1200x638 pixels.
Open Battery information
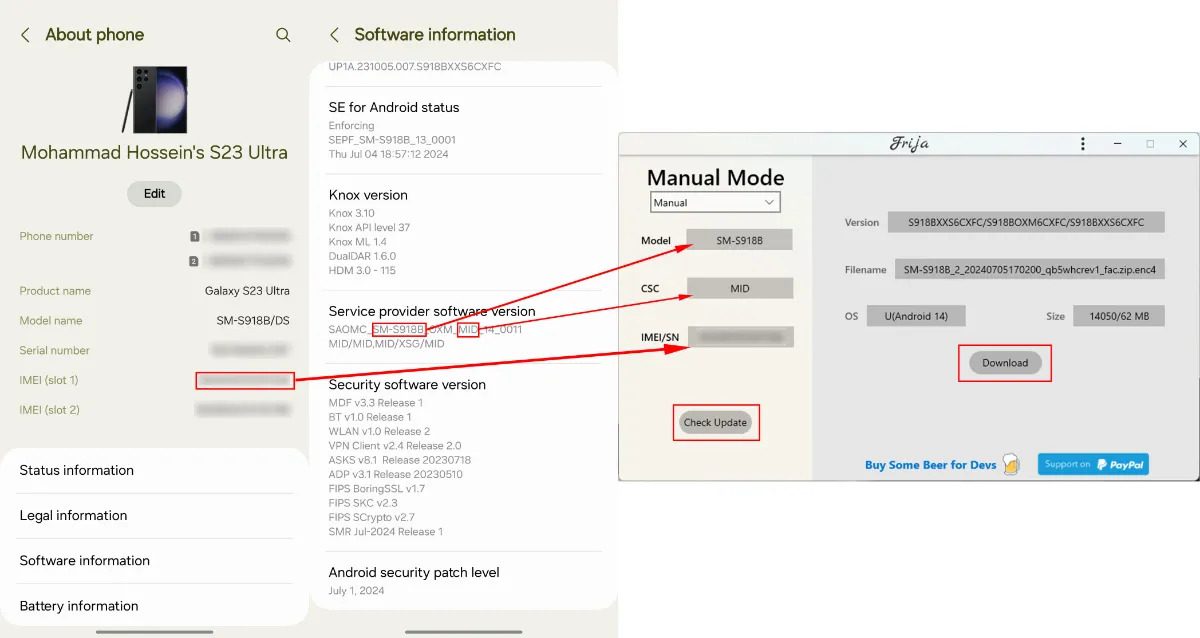[x=155, y=606]
